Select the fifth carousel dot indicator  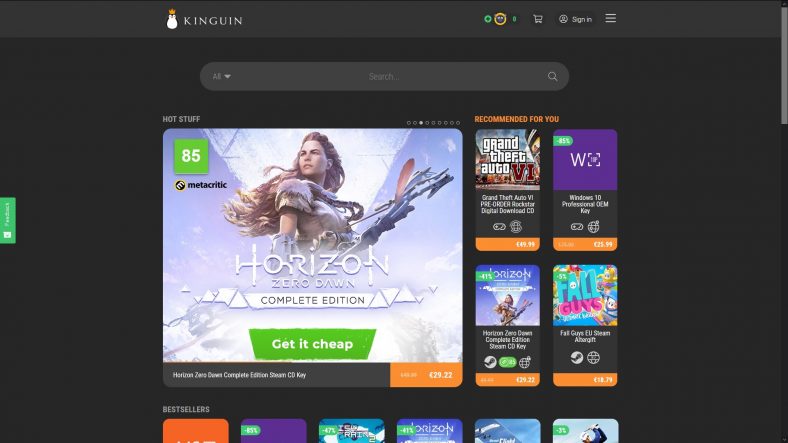[433, 123]
